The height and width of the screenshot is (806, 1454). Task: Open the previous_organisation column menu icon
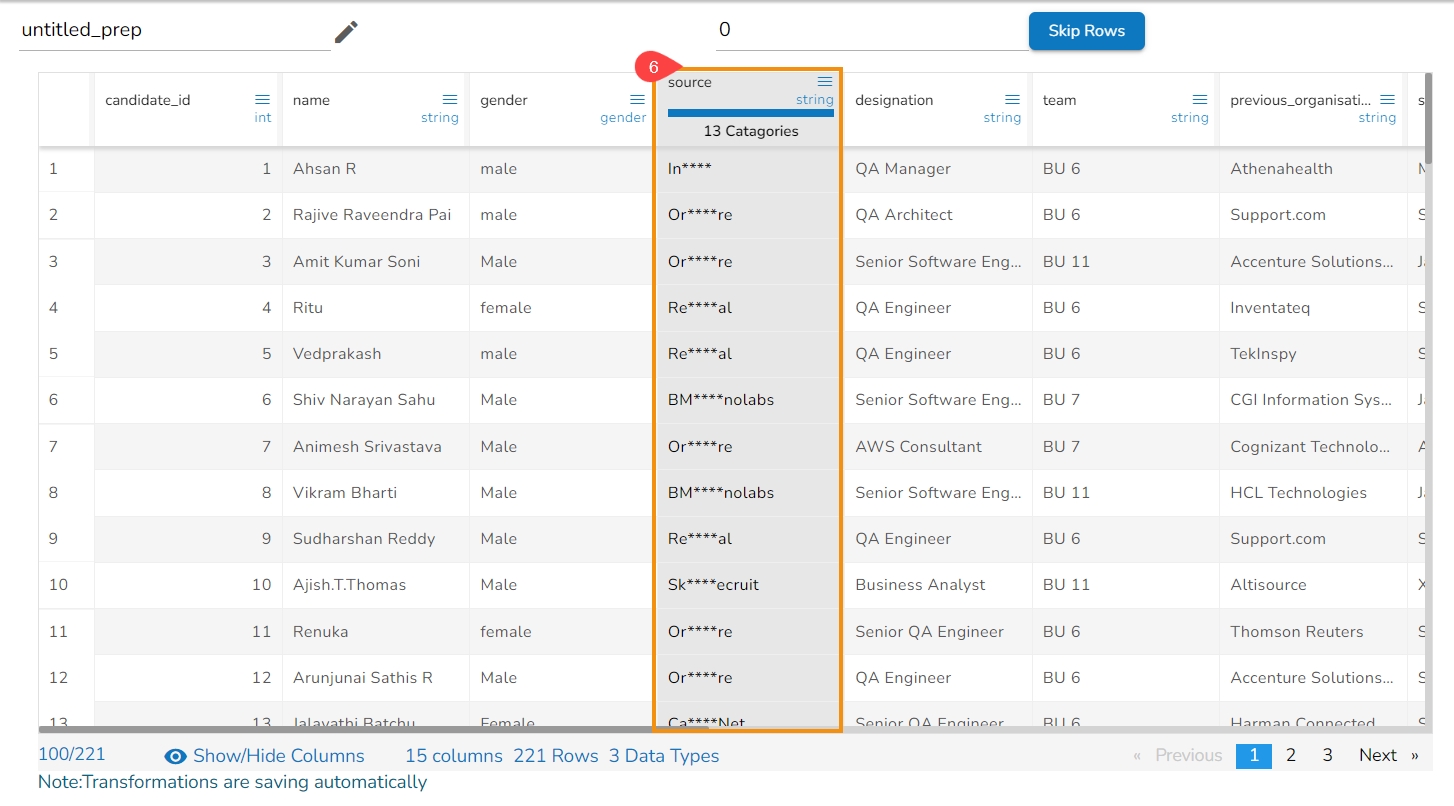(x=1387, y=99)
